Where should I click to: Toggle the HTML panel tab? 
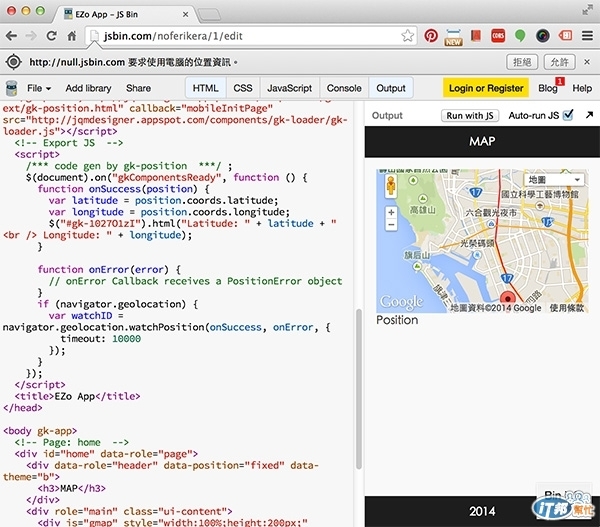[205, 88]
